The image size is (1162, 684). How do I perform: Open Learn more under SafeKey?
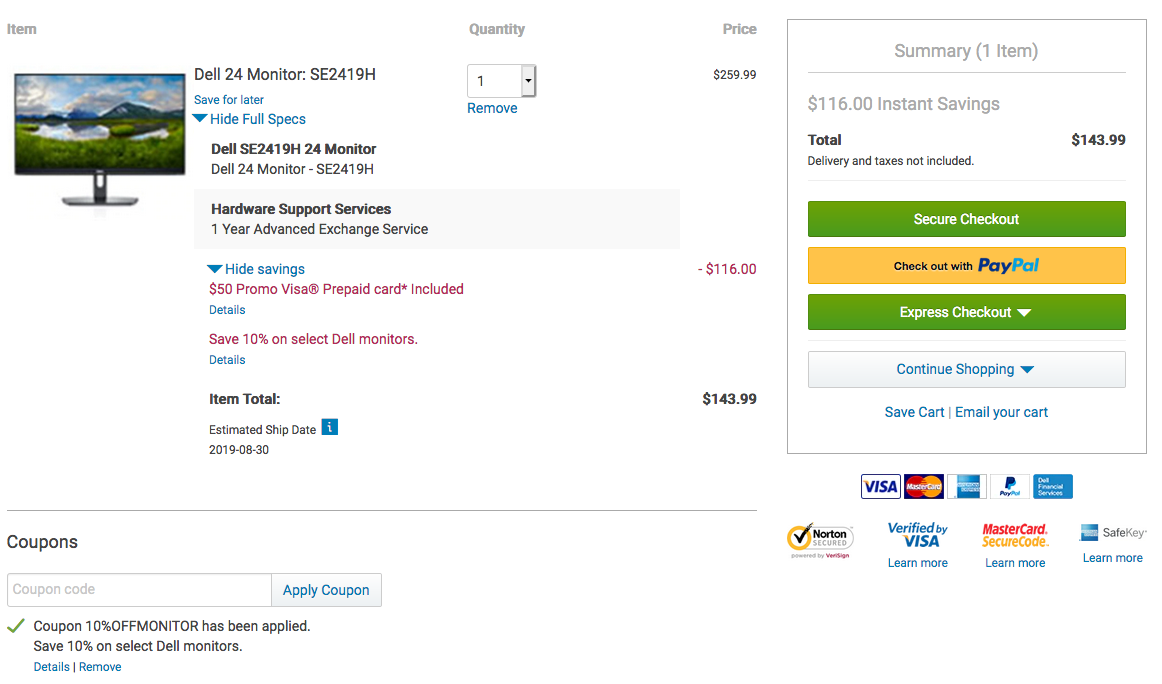pos(1112,557)
